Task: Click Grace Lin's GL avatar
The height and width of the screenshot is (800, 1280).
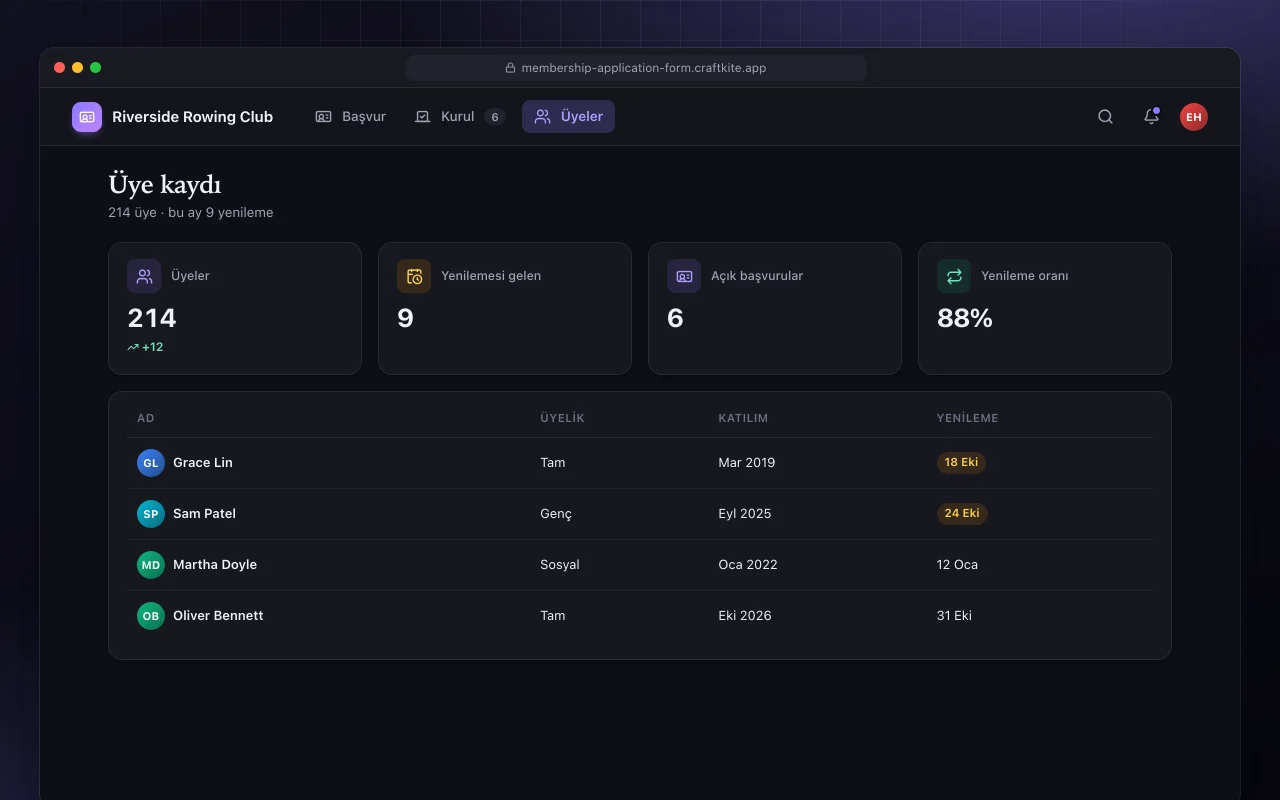Action: 151,463
